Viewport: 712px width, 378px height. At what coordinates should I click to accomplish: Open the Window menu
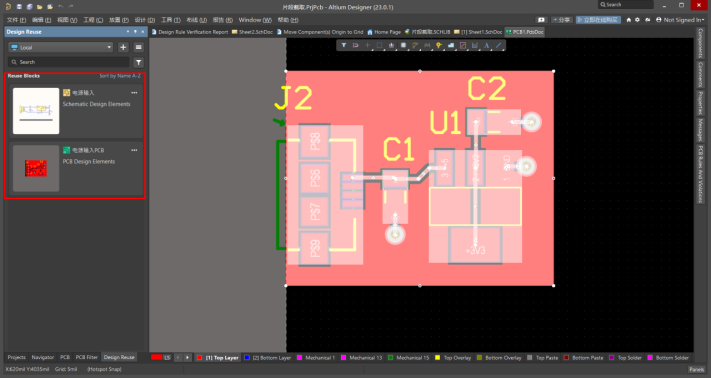pyautogui.click(x=255, y=20)
